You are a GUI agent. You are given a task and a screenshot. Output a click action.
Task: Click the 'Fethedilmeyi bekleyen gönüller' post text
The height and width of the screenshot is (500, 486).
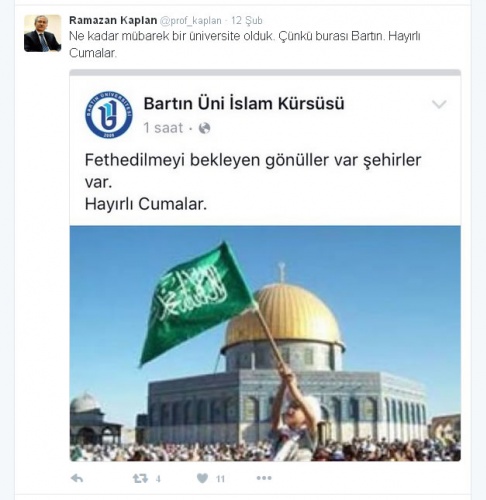click(253, 171)
